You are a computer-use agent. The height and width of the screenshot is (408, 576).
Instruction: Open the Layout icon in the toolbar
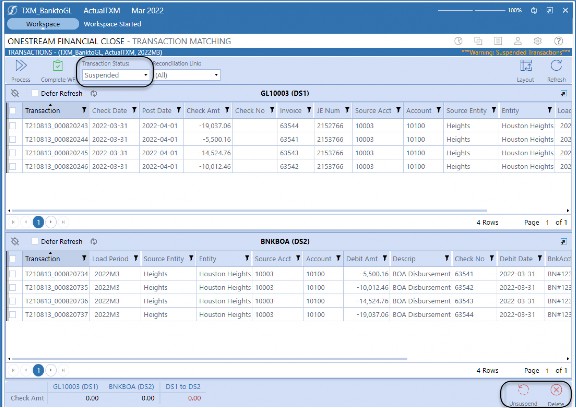(526, 66)
